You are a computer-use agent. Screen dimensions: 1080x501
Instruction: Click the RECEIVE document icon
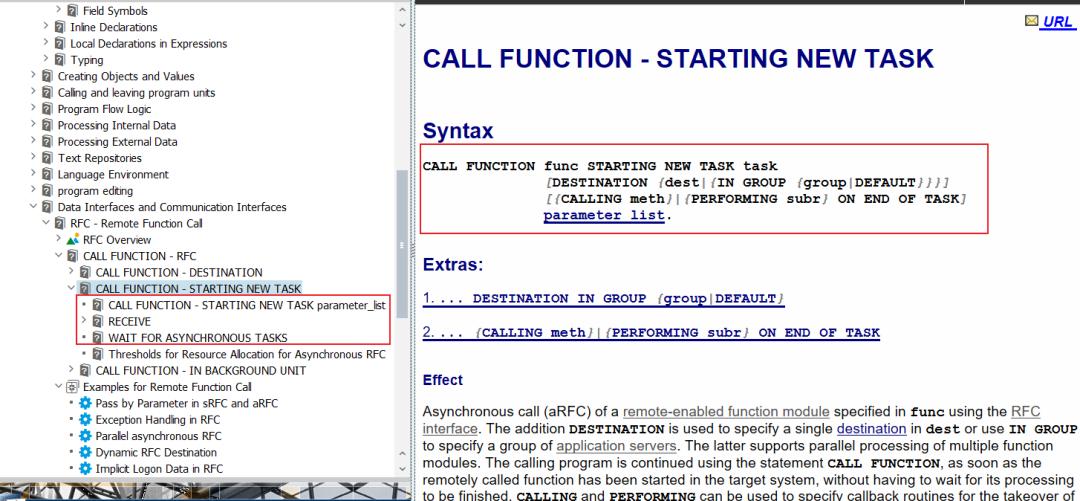click(x=98, y=321)
